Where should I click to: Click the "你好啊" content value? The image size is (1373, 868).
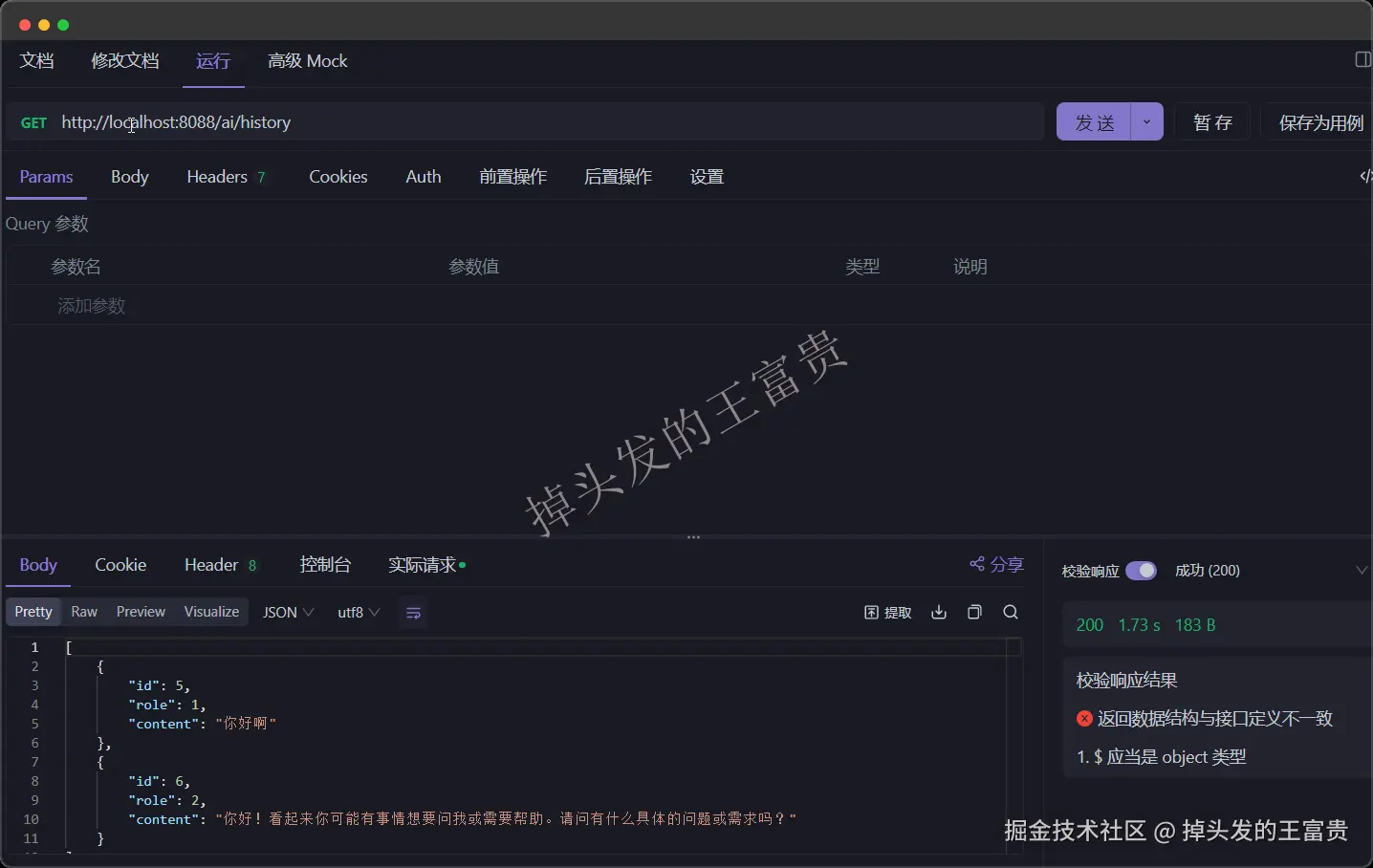point(246,724)
